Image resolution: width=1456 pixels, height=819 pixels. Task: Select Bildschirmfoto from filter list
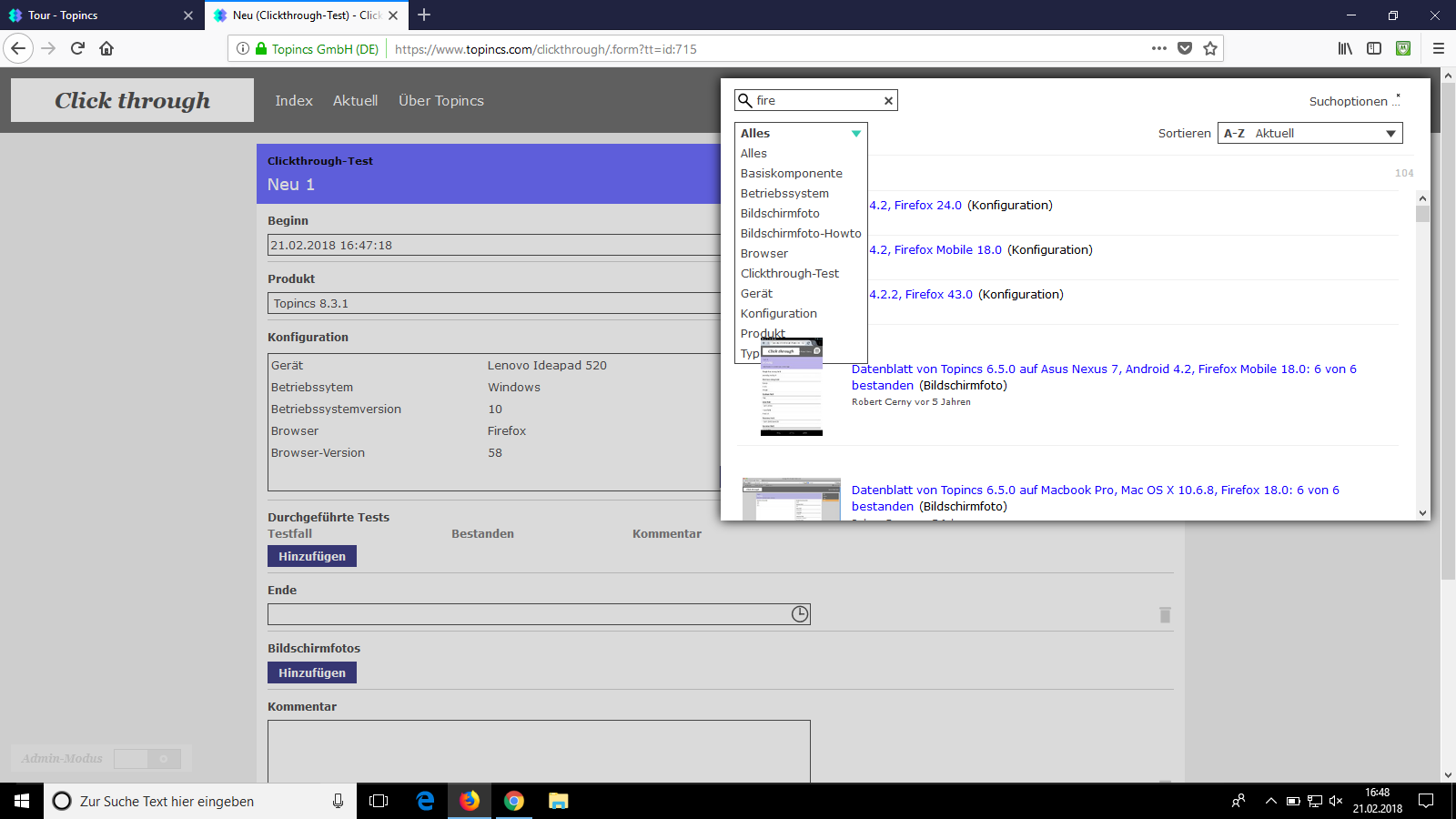[x=780, y=214]
